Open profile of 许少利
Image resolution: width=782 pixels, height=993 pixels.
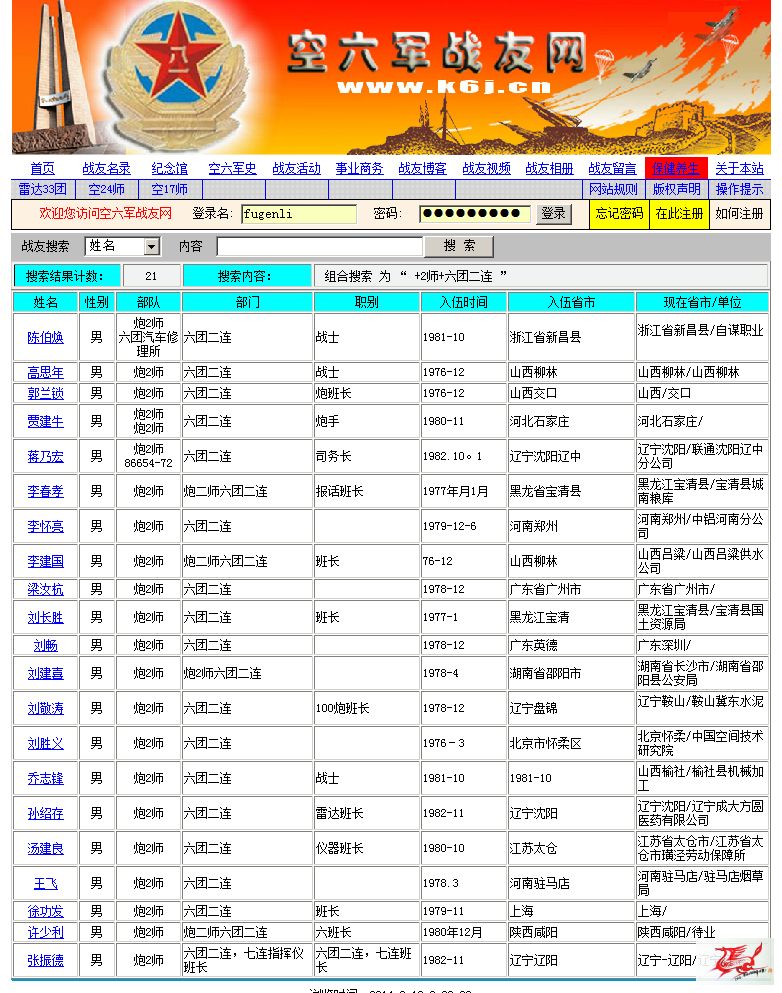pyautogui.click(x=46, y=932)
